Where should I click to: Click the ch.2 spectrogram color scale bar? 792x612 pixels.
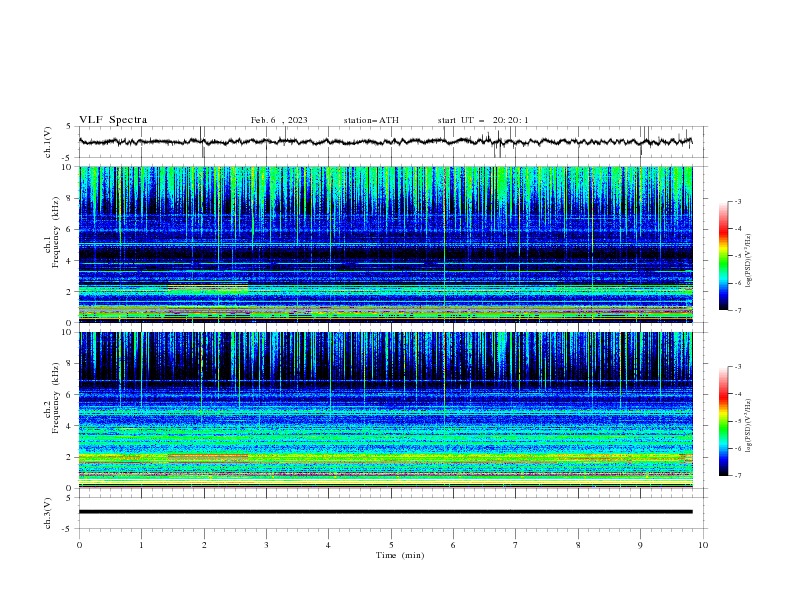[x=723, y=421]
